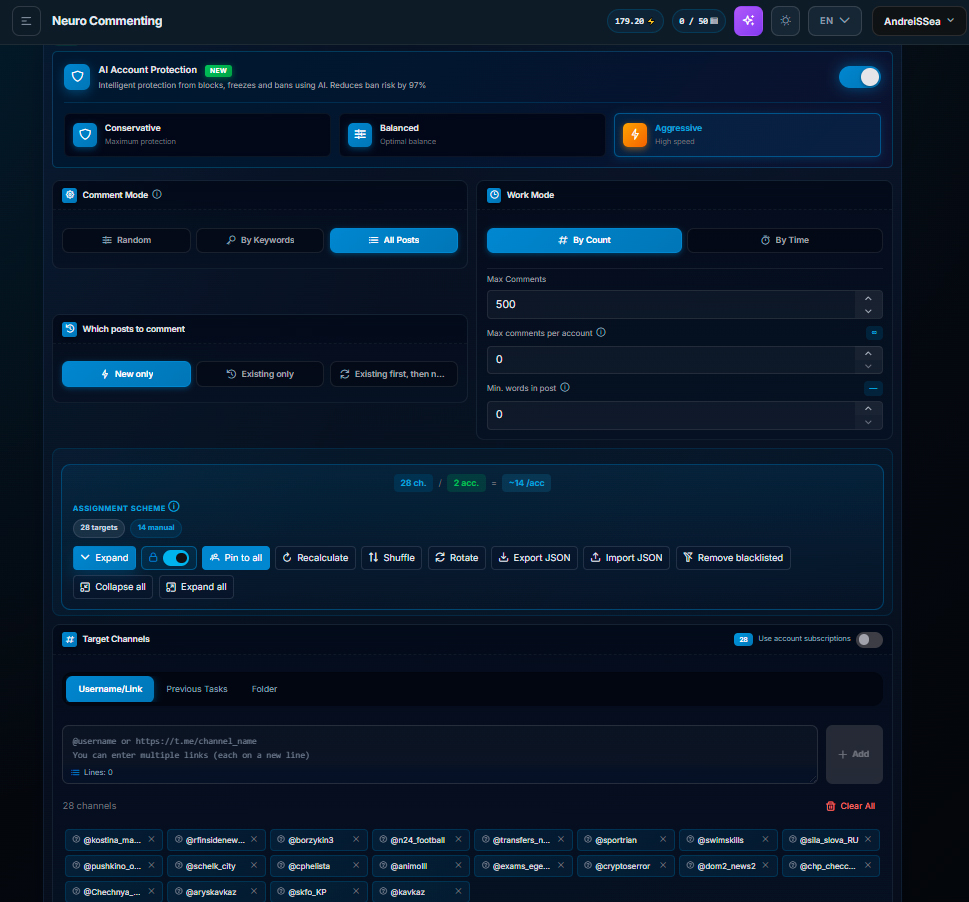Decrease the Max Comments value
Viewport: 969px width, 902px height.
click(x=868, y=311)
